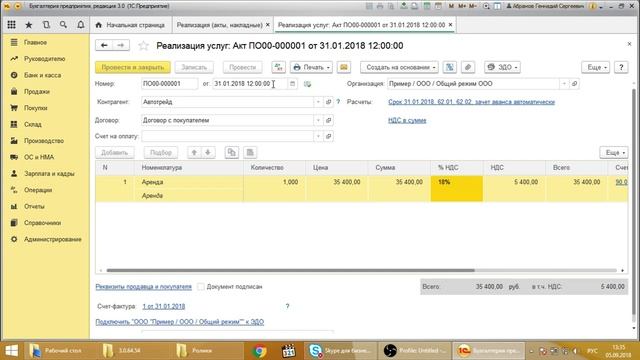The image size is (640, 360).
Task: Open Реквизиты продавца и покупателя link
Action: [143, 287]
